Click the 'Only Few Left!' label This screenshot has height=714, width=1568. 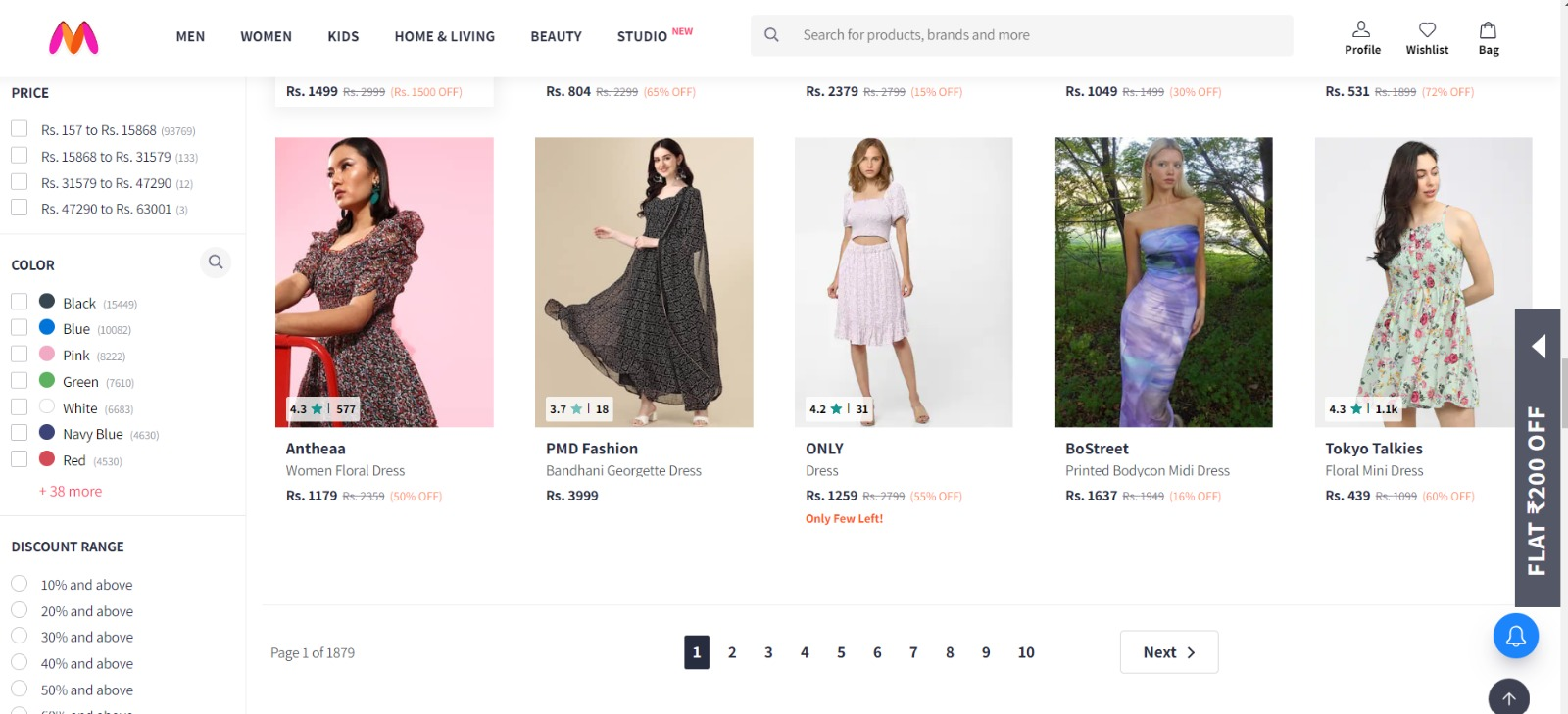(x=844, y=519)
